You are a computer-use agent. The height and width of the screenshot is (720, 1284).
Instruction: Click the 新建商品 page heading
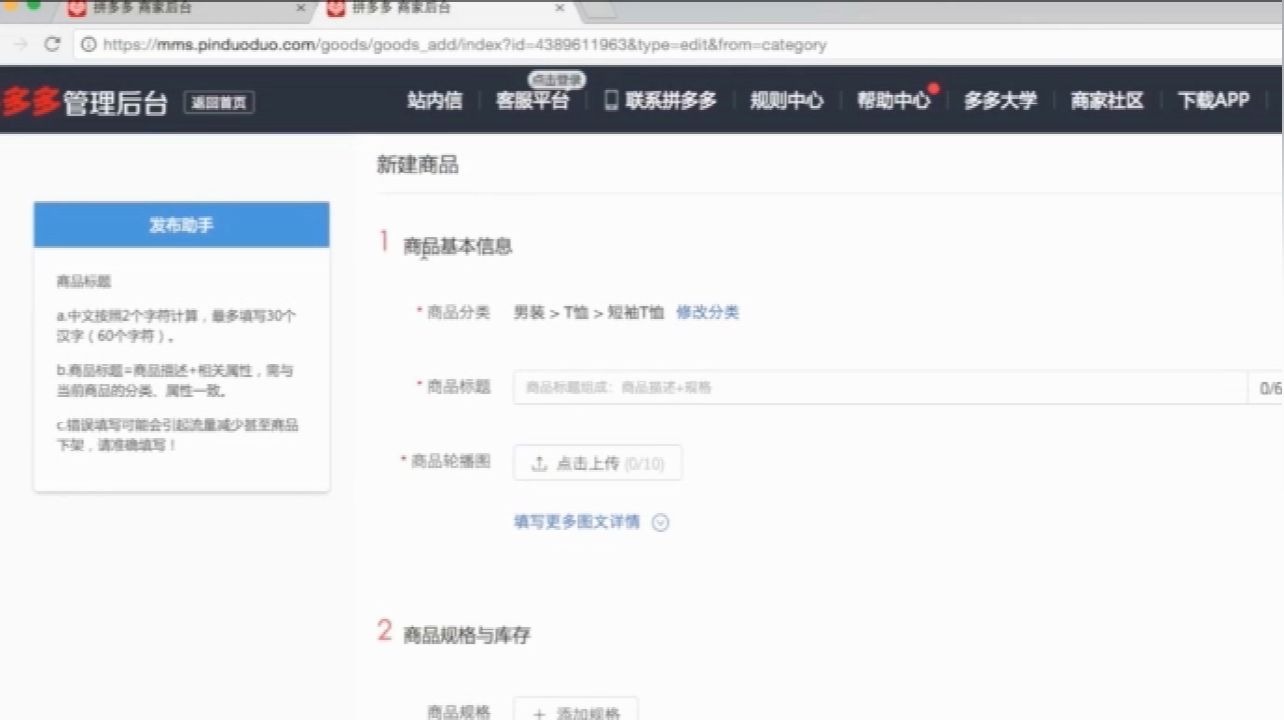click(x=417, y=165)
